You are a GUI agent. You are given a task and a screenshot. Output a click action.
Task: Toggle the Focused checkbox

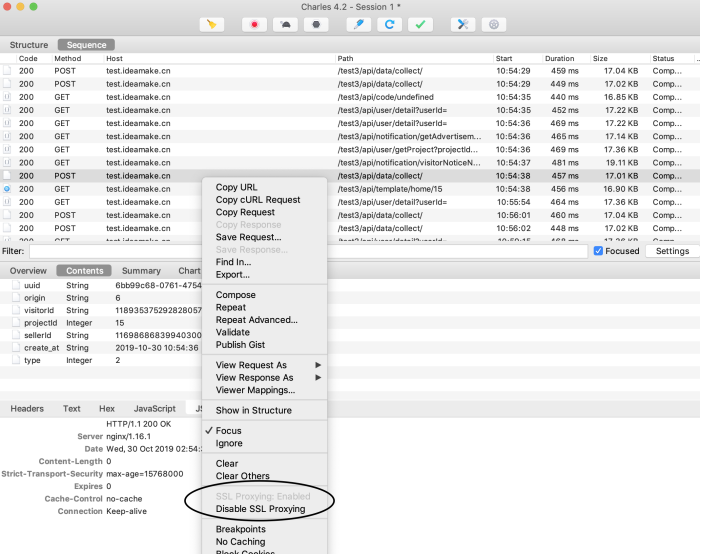click(x=598, y=251)
